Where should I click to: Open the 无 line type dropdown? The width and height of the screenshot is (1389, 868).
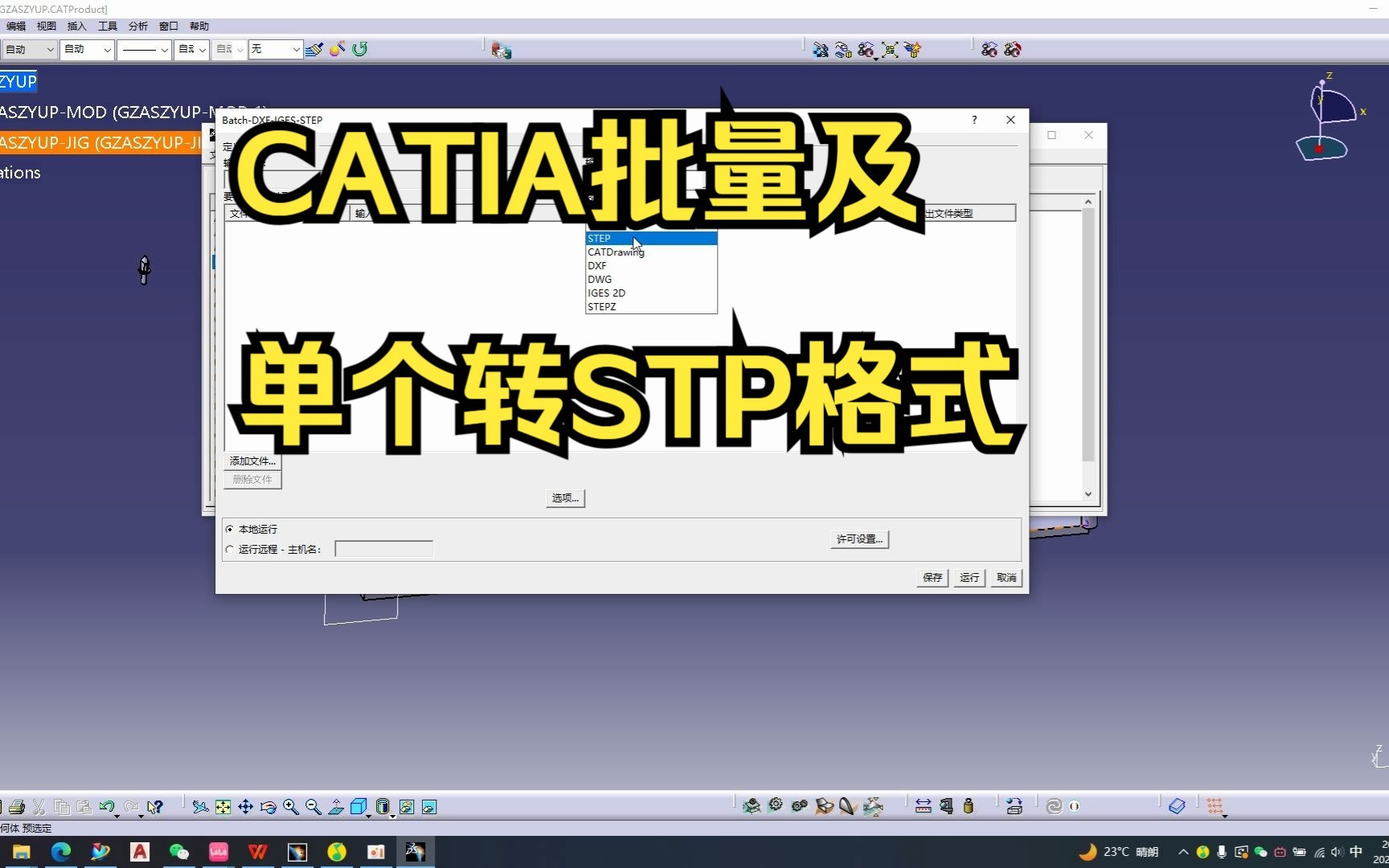pos(296,49)
